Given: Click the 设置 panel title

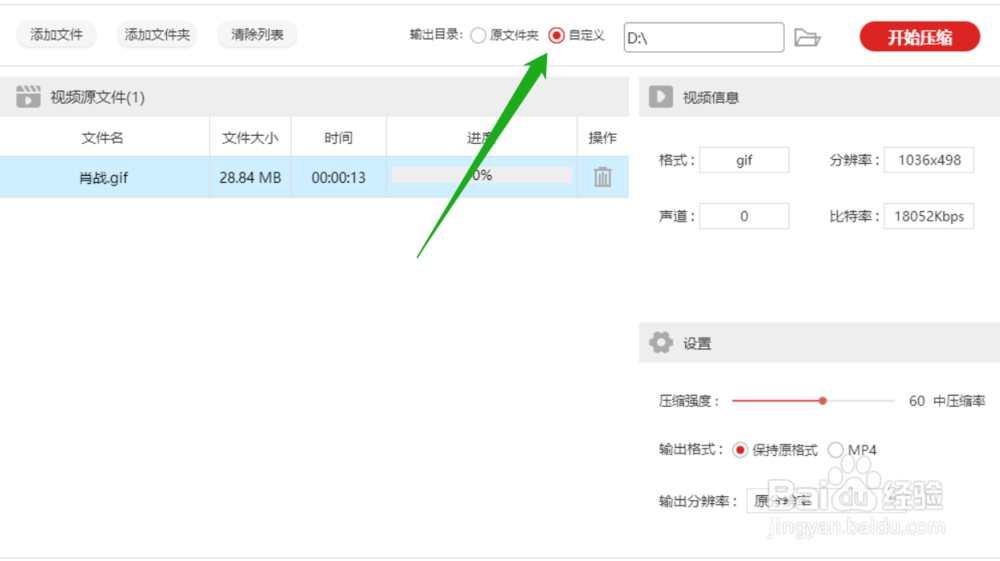Looking at the screenshot, I should pyautogui.click(x=697, y=344).
